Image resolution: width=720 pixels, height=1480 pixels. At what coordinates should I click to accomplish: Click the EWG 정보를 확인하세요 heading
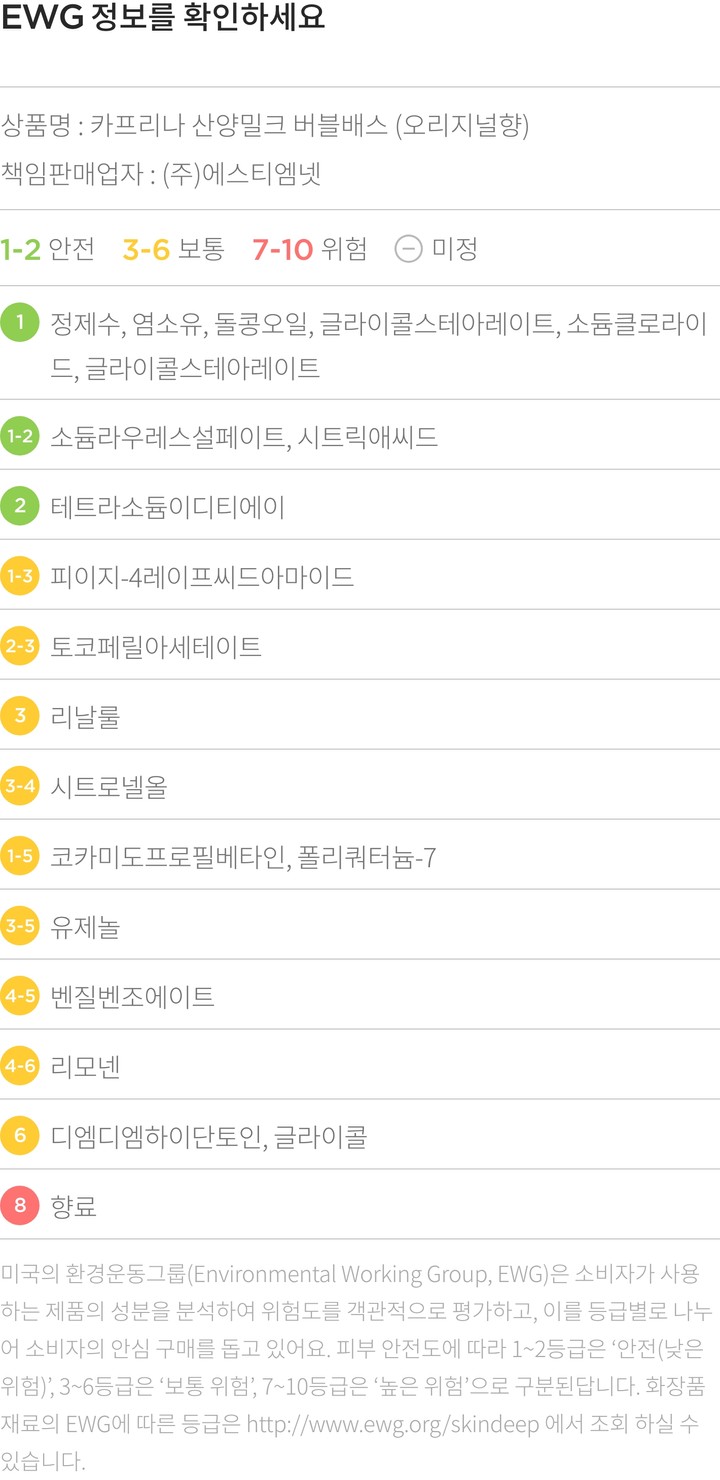(x=164, y=20)
